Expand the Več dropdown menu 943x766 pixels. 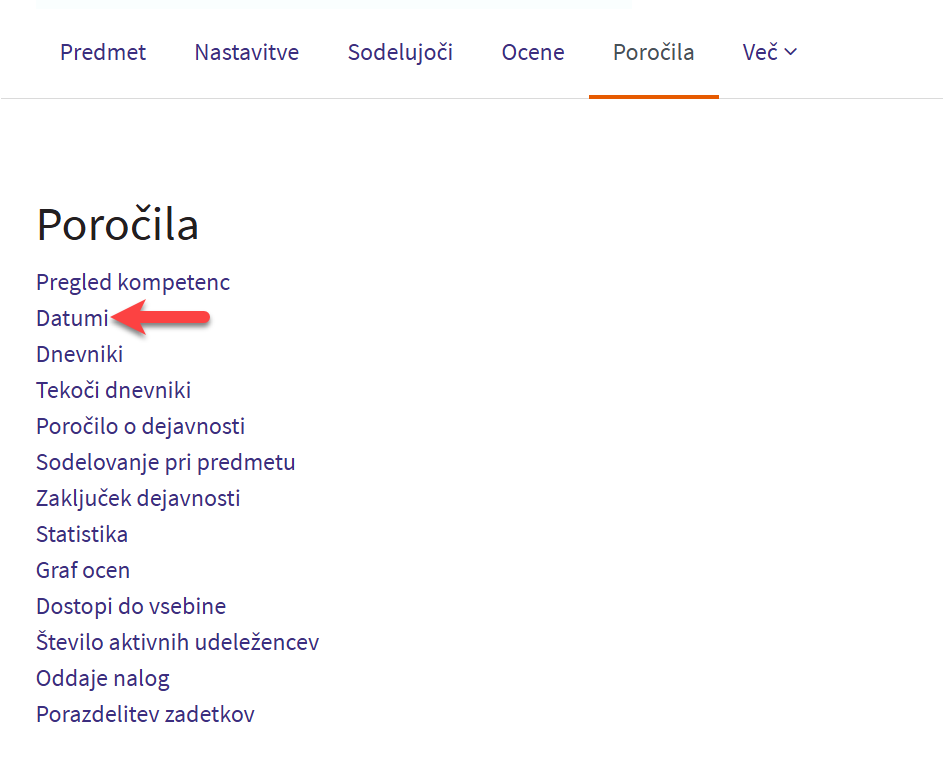(769, 53)
